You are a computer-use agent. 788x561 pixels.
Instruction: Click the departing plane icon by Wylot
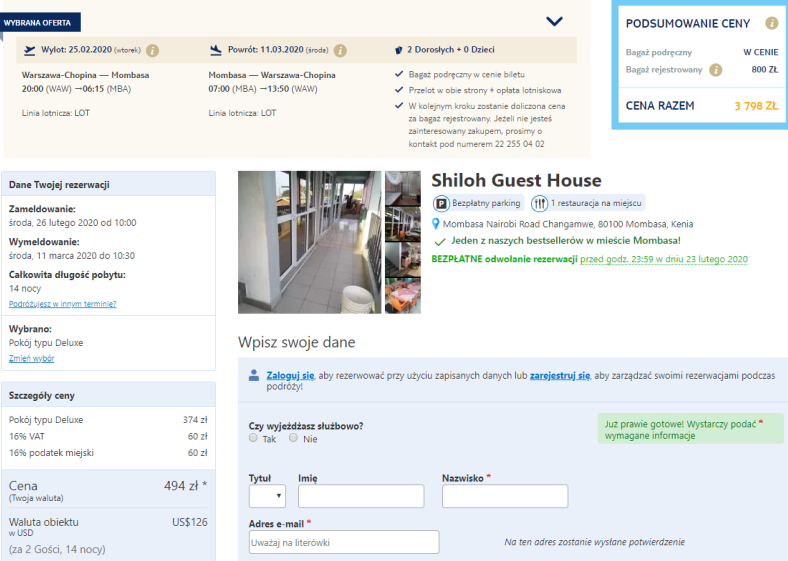[30, 50]
